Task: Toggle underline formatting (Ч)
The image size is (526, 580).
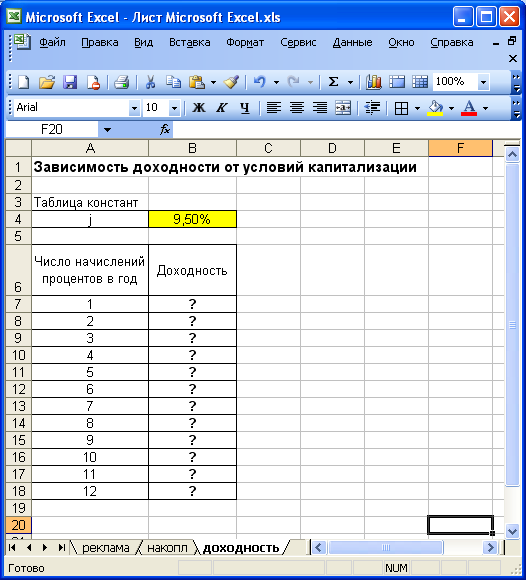Action: 245,108
